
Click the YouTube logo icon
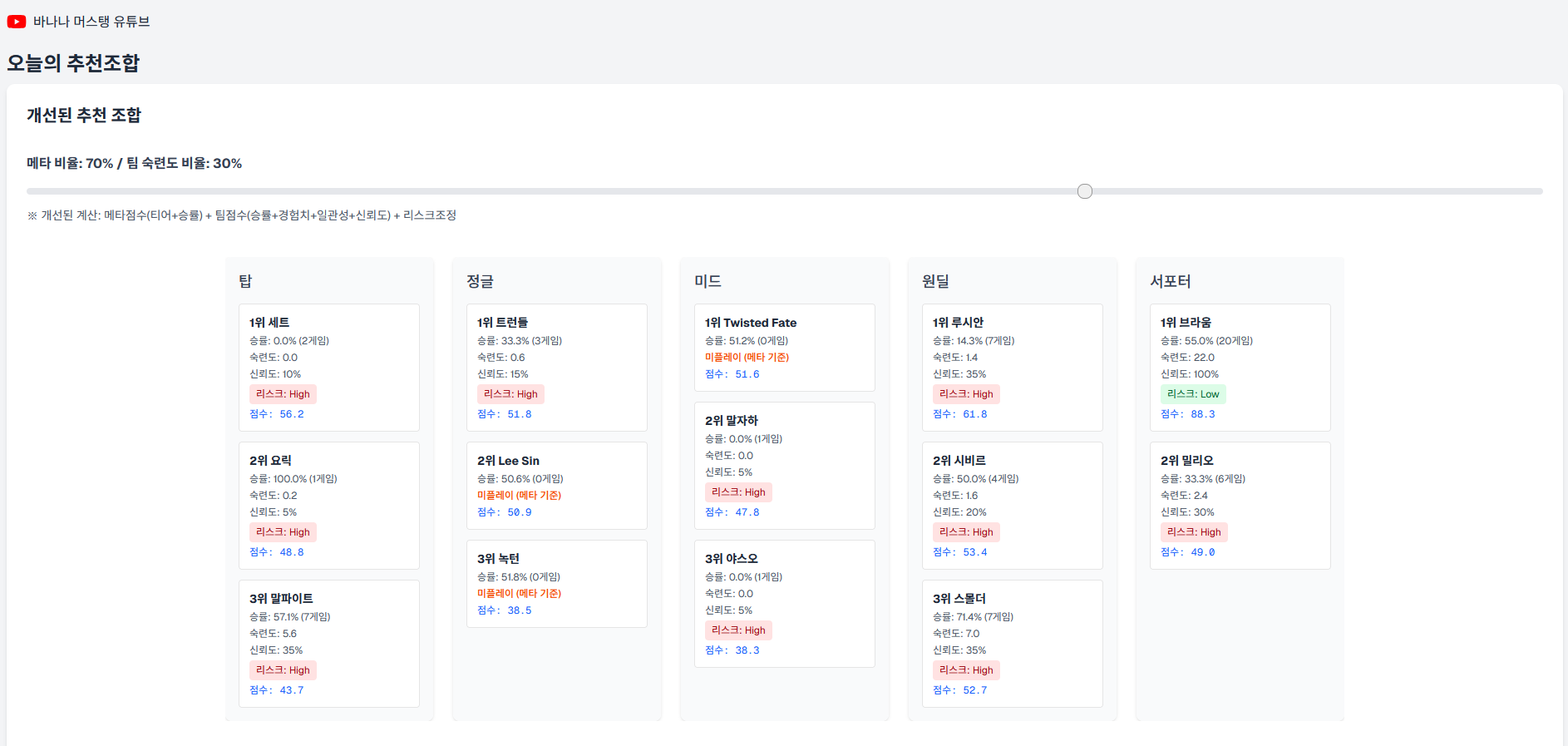17,22
